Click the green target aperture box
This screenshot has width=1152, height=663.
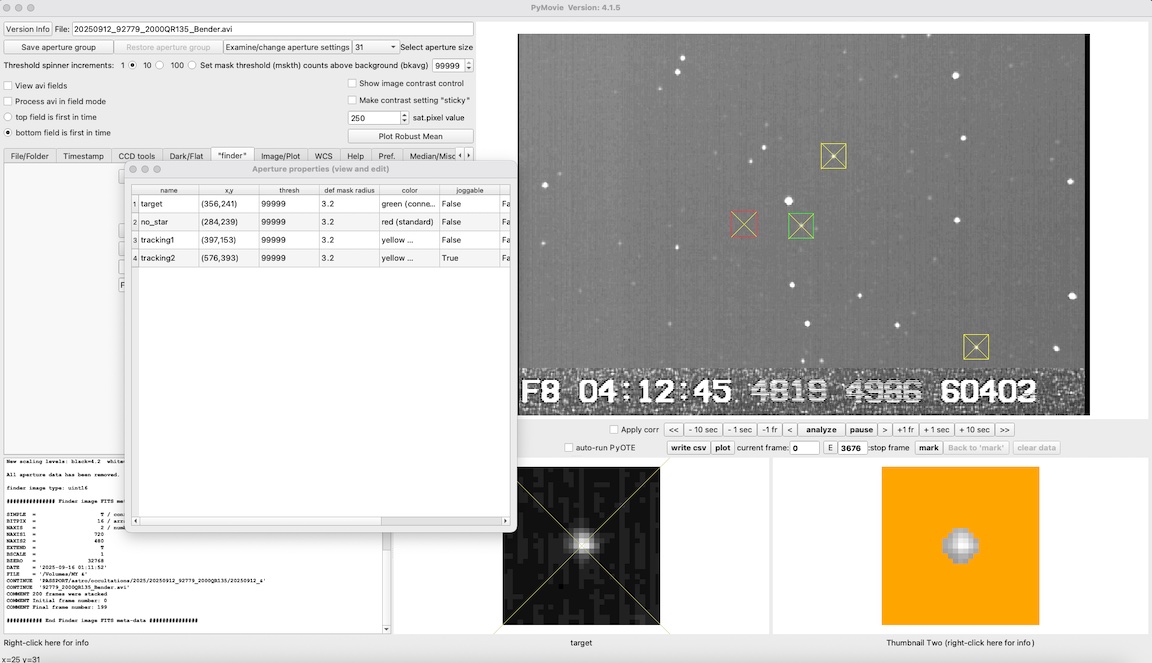801,226
